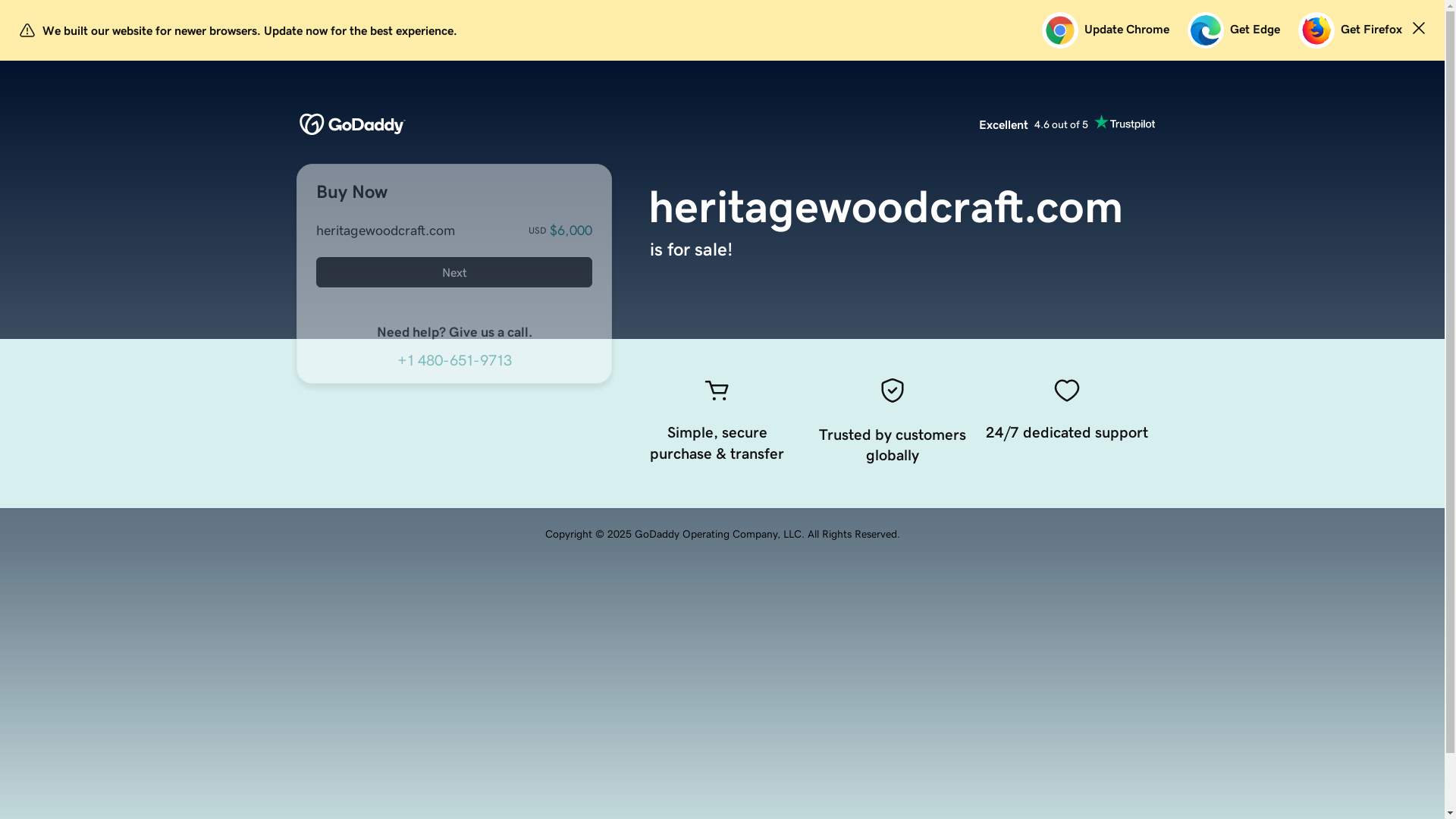
Task: Click the warning triangle icon
Action: click(27, 30)
